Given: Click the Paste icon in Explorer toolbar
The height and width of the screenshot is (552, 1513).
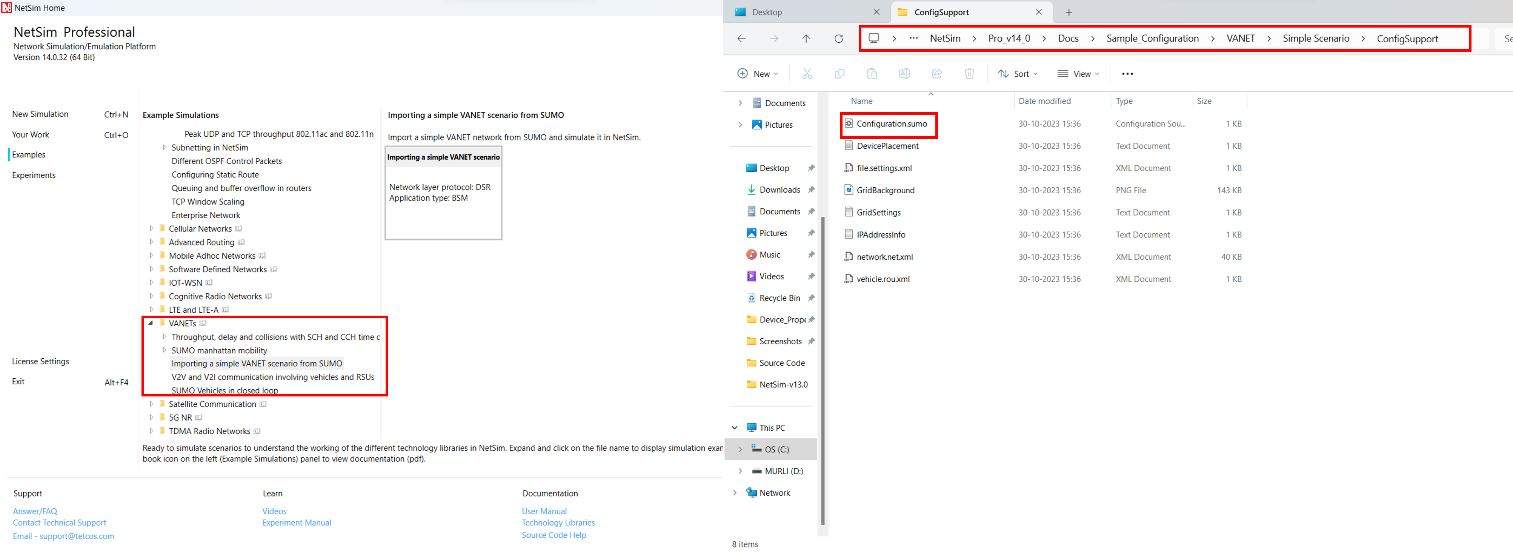Looking at the screenshot, I should click(871, 74).
